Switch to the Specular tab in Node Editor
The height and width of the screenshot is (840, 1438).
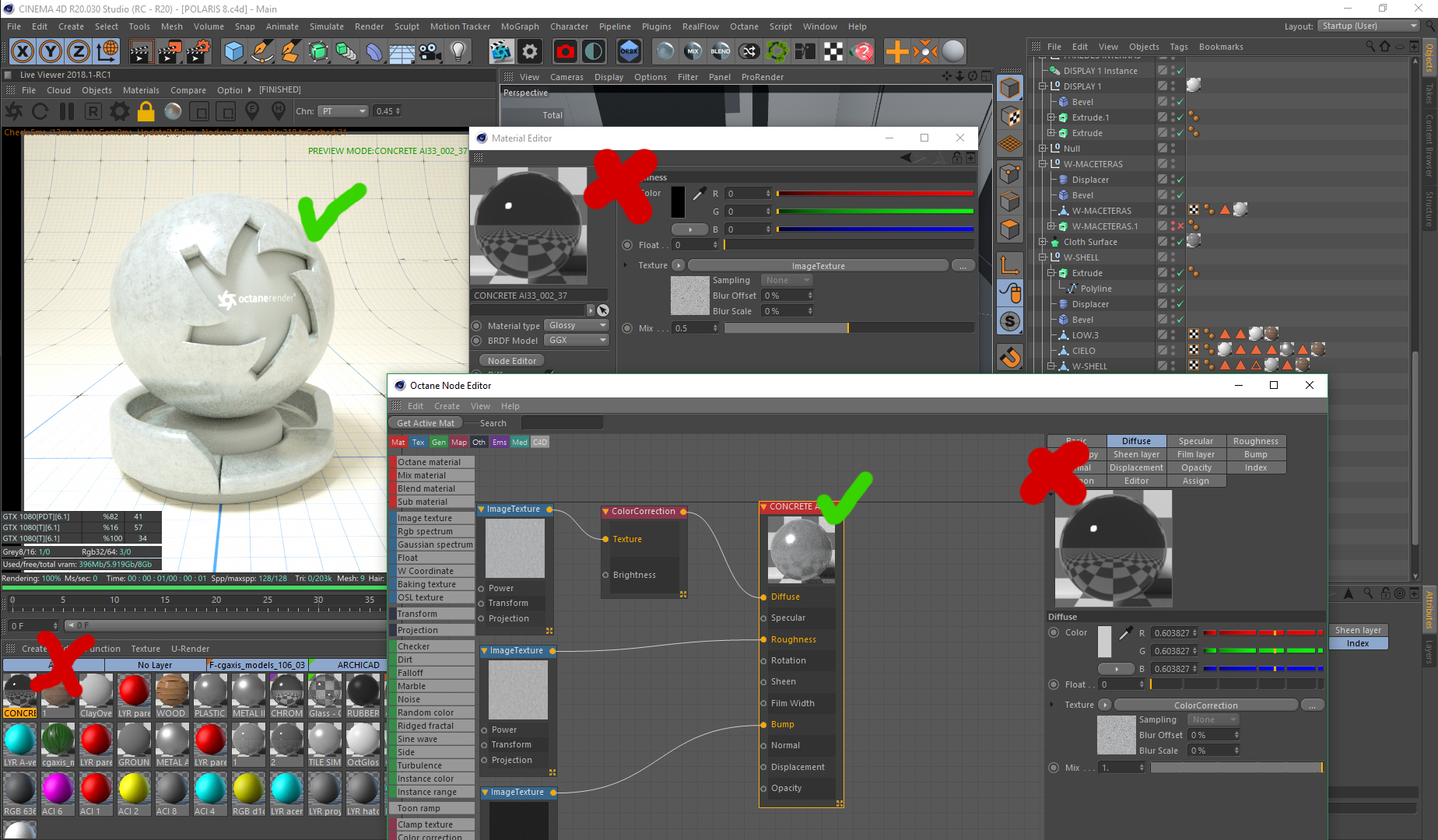pyautogui.click(x=1196, y=441)
